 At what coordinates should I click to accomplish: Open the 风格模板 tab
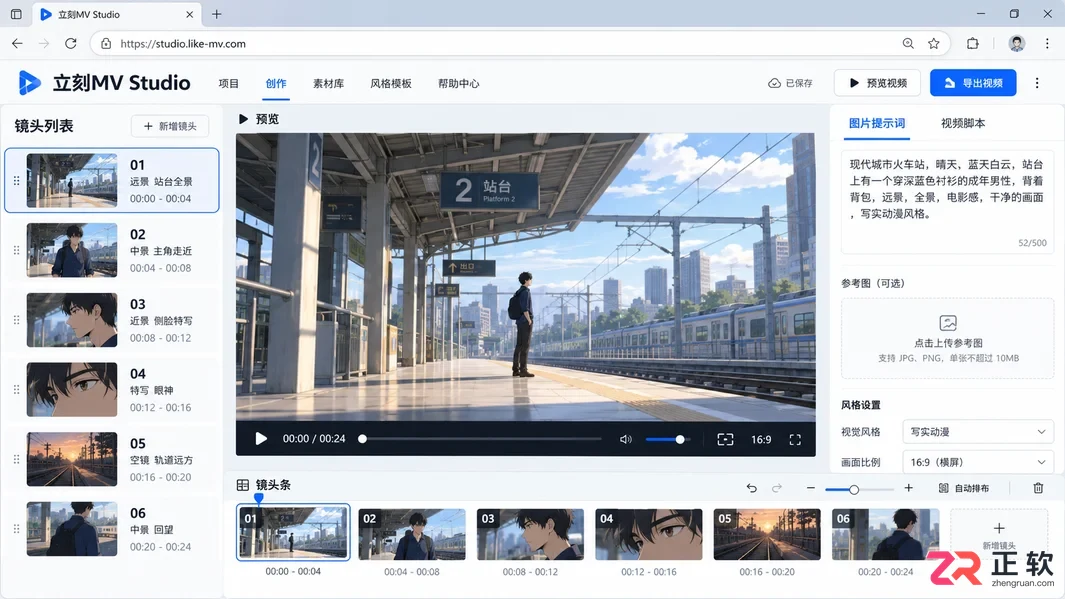click(391, 84)
